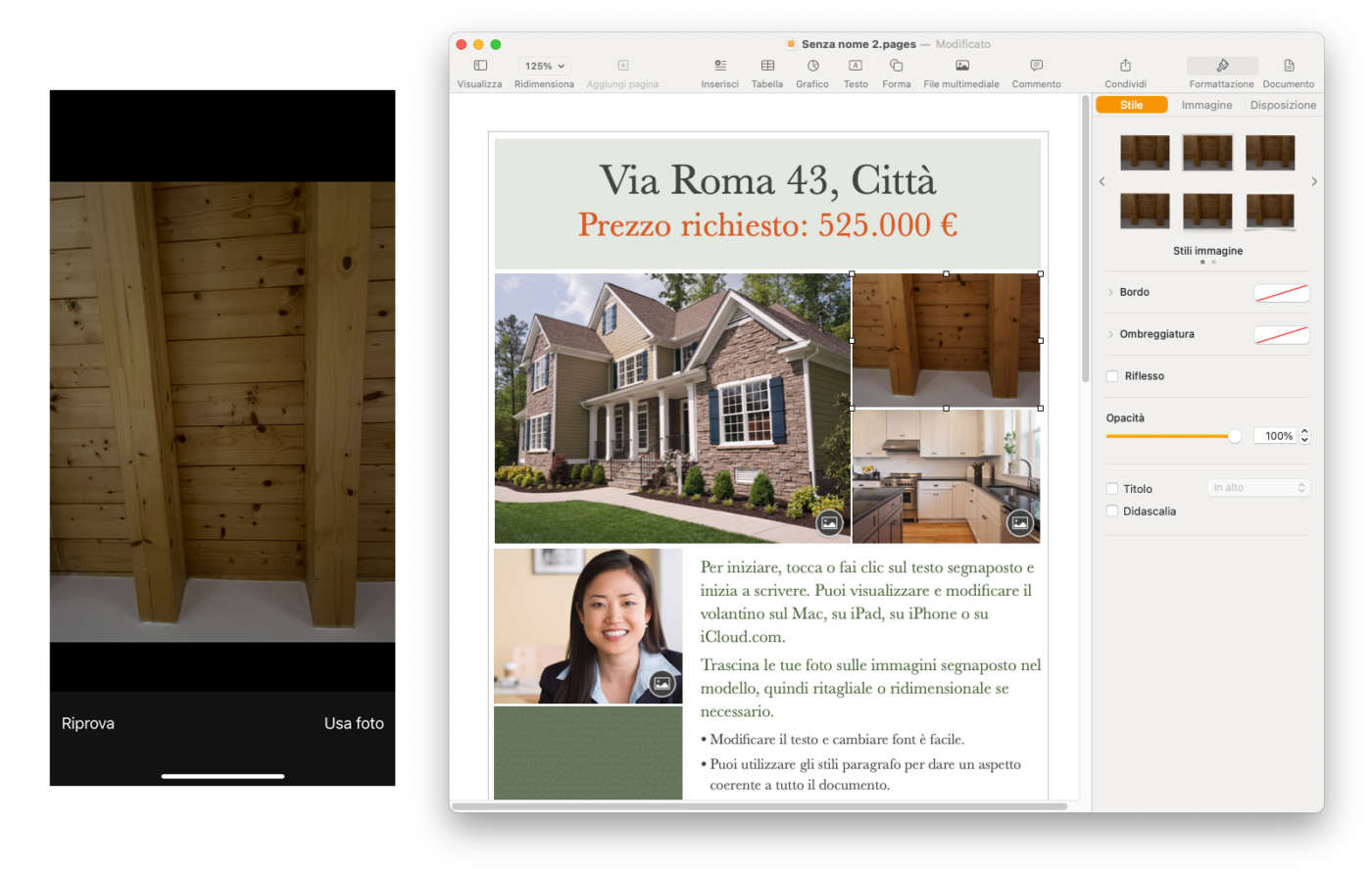Image resolution: width=1372 pixels, height=876 pixels.
Task: Insert a text box using Testo
Action: pos(856,66)
